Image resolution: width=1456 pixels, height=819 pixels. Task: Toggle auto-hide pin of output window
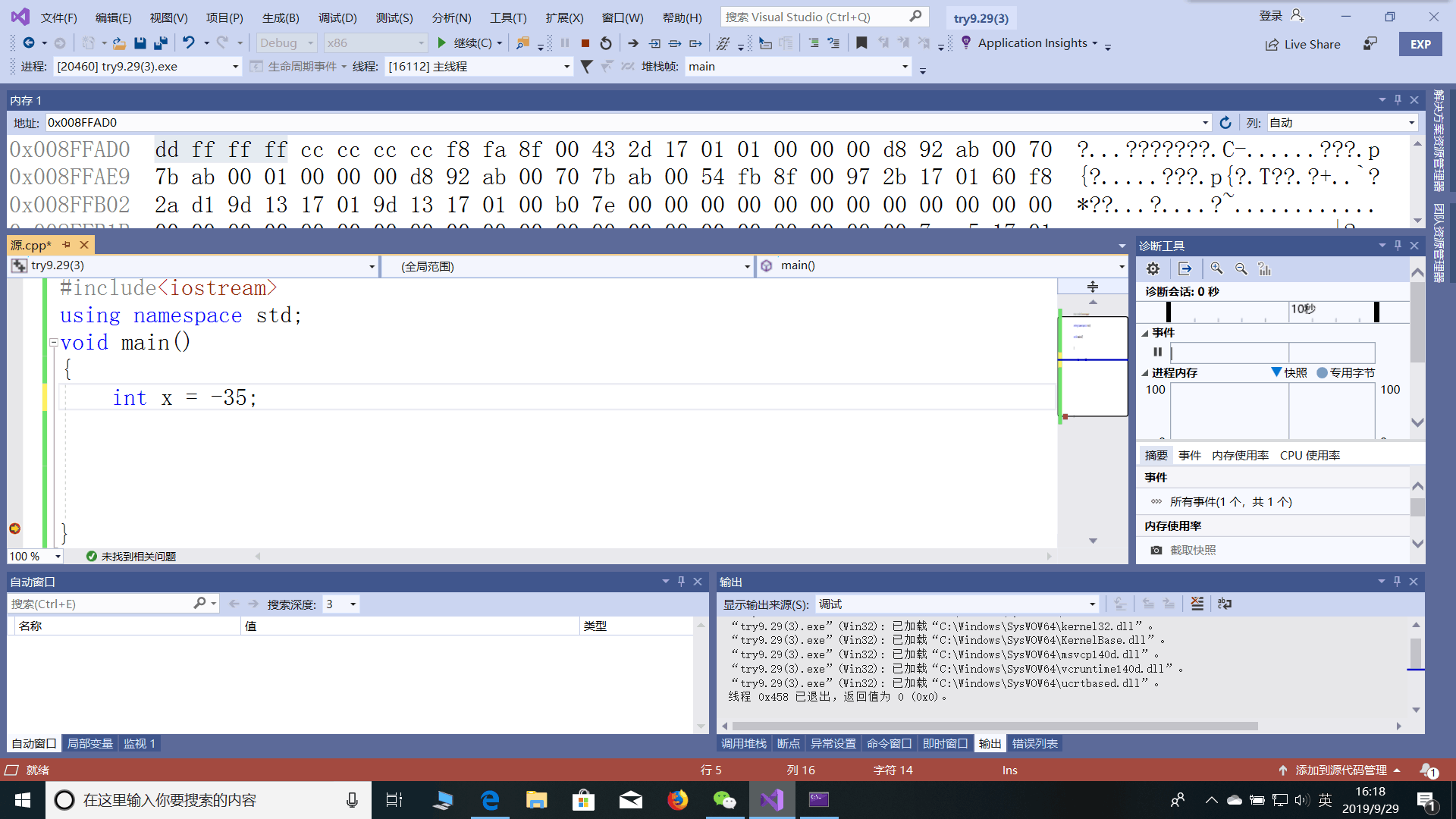[x=1397, y=582]
